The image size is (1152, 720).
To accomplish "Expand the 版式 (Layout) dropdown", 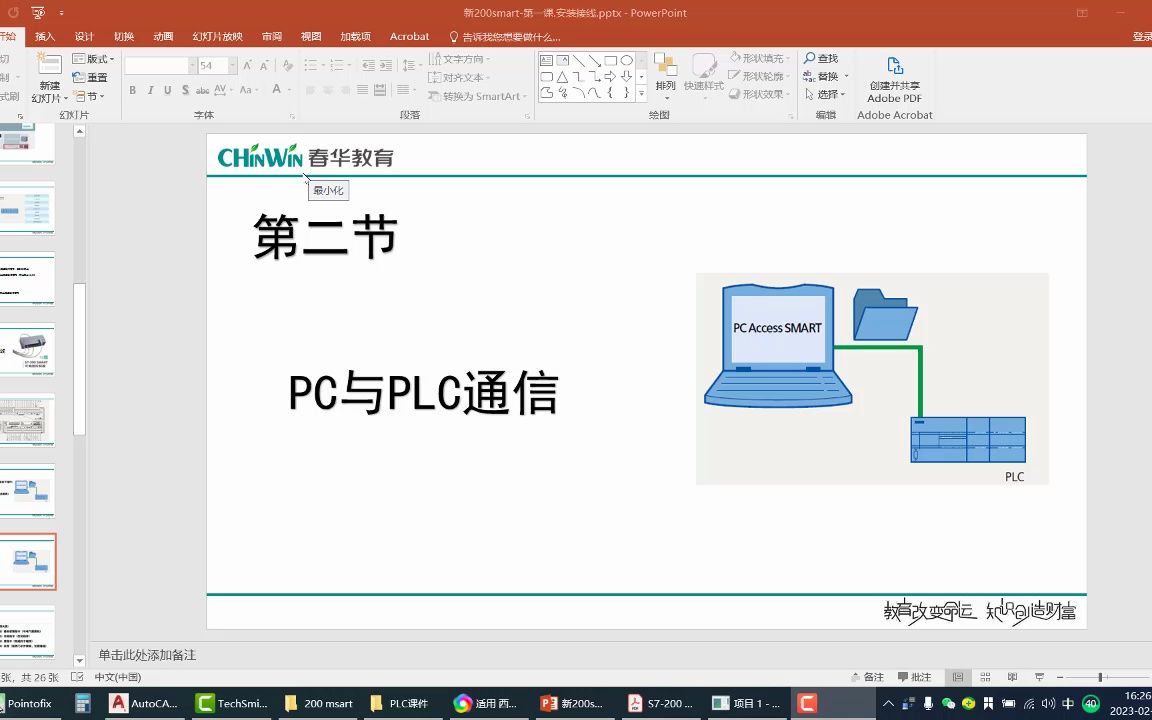I will (112, 60).
